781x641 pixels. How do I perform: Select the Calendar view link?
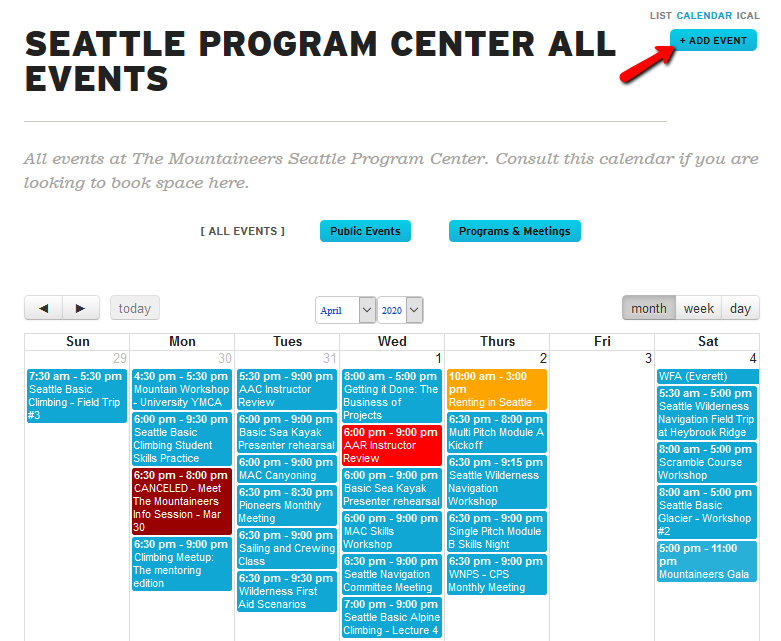click(704, 16)
